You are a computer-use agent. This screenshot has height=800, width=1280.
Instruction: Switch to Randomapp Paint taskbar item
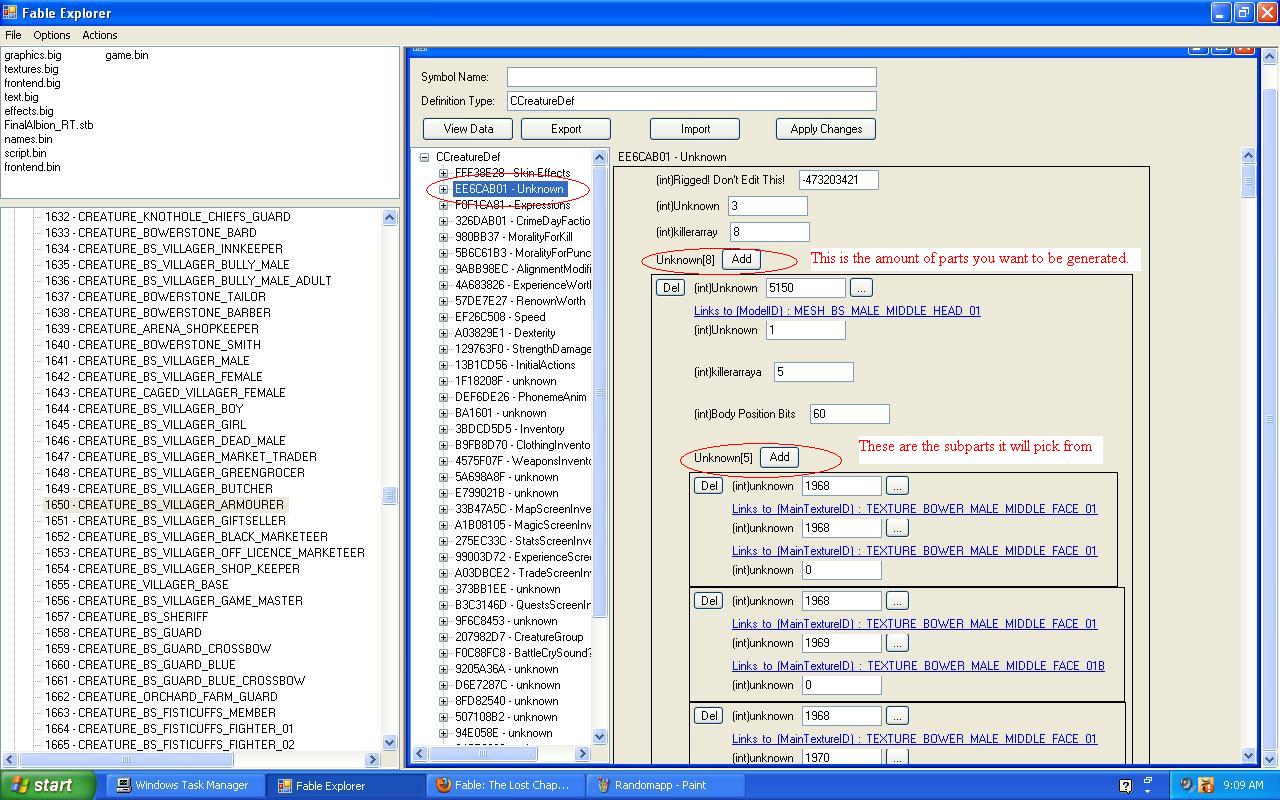pos(656,785)
